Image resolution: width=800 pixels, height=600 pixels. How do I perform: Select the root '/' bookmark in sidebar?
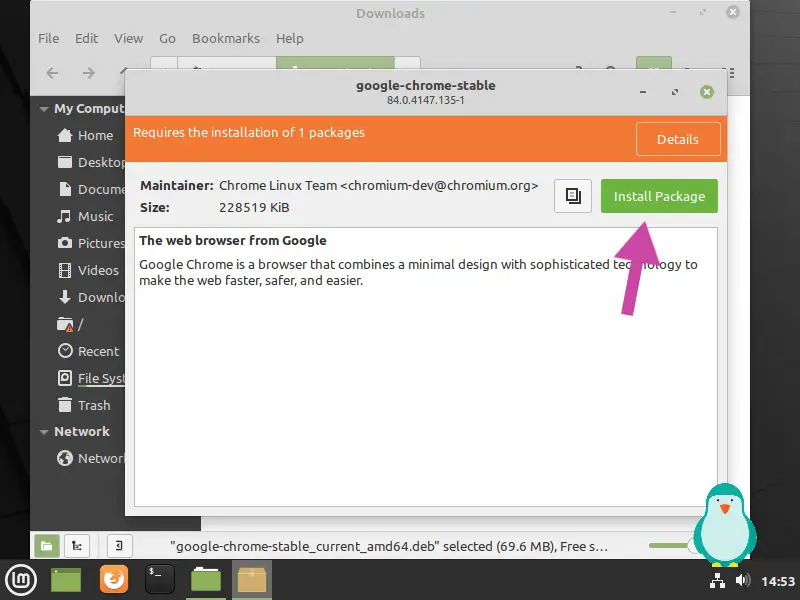point(71,324)
